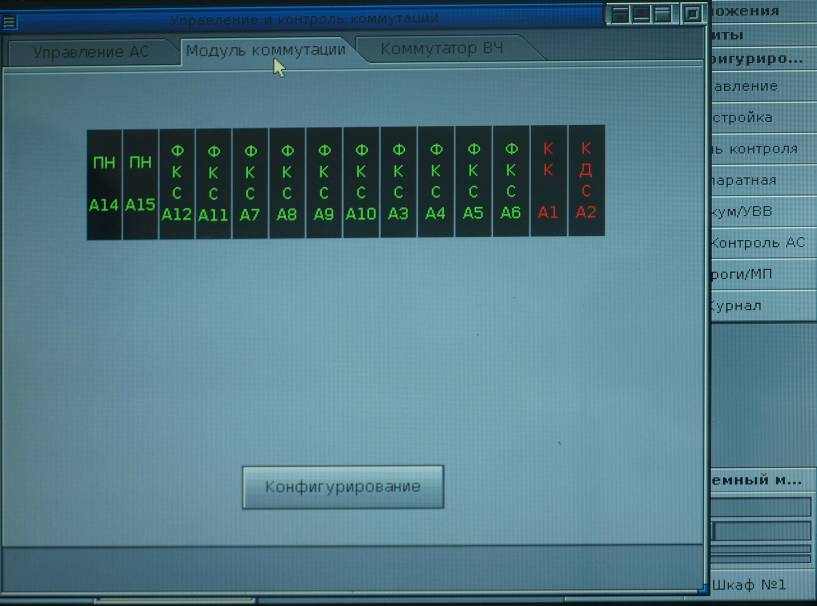This screenshot has width=817, height=606.
Task: Open the …роги/МП side menu item
Action: [x=764, y=274]
